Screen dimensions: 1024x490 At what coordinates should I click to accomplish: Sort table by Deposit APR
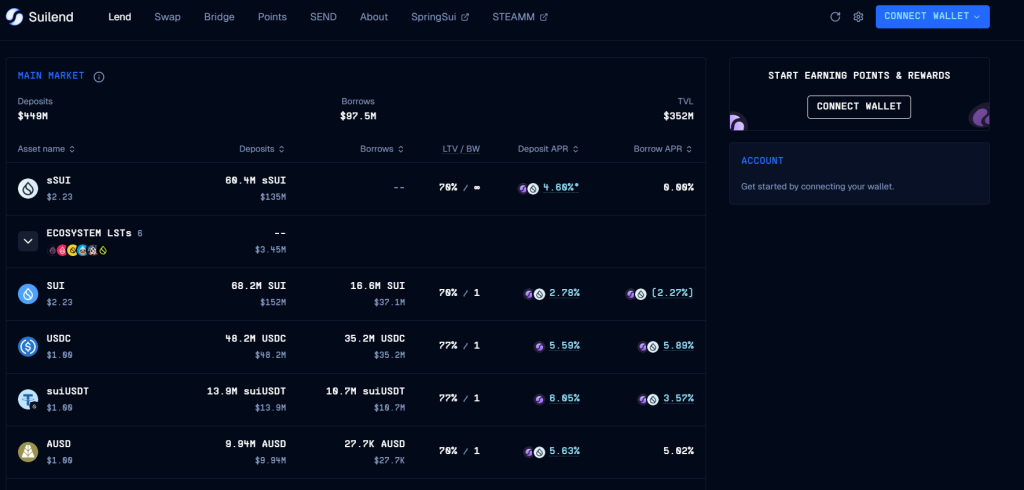549,149
